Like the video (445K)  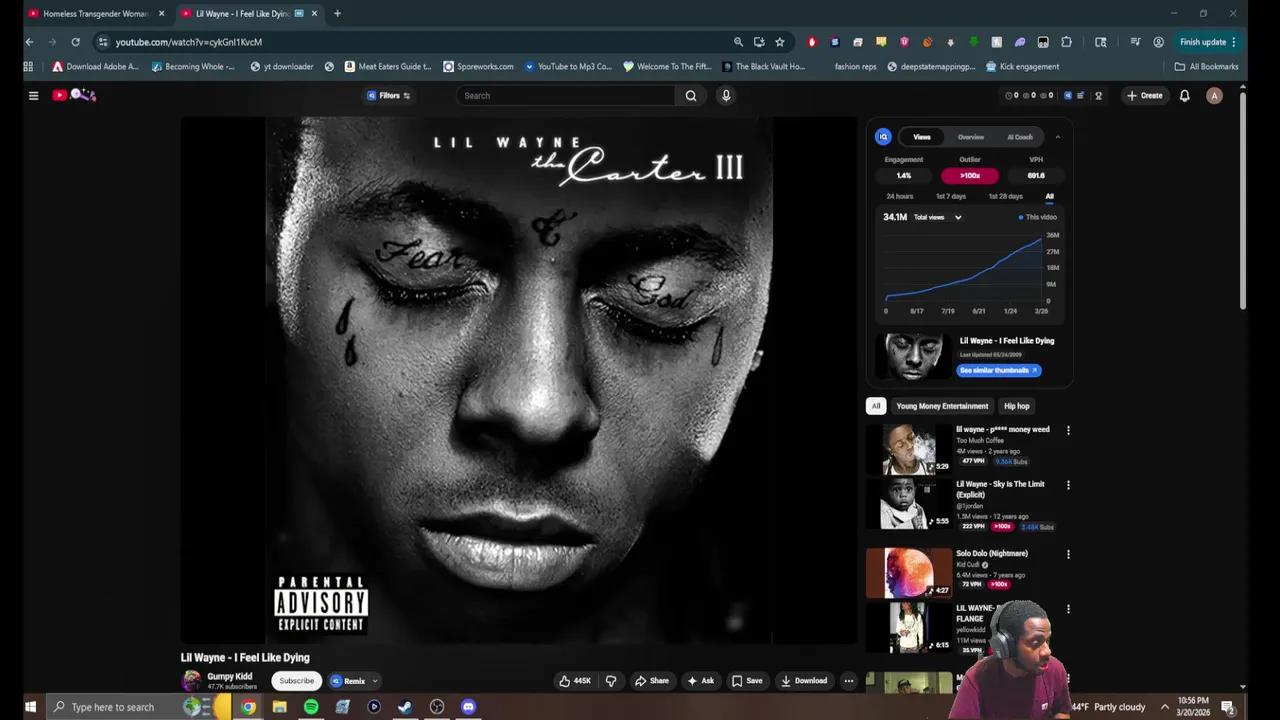575,681
